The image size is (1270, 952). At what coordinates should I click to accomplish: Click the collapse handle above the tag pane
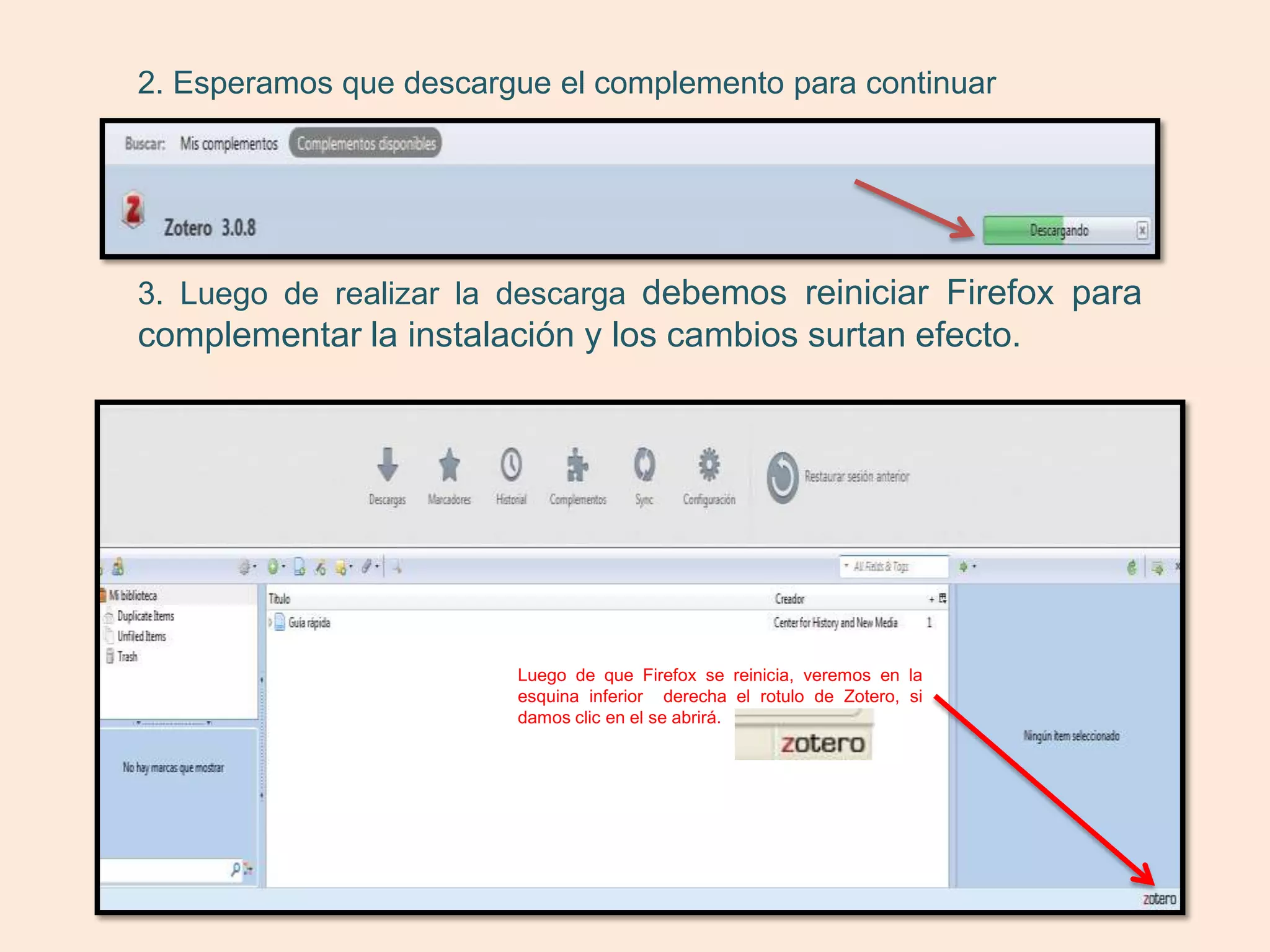point(174,723)
